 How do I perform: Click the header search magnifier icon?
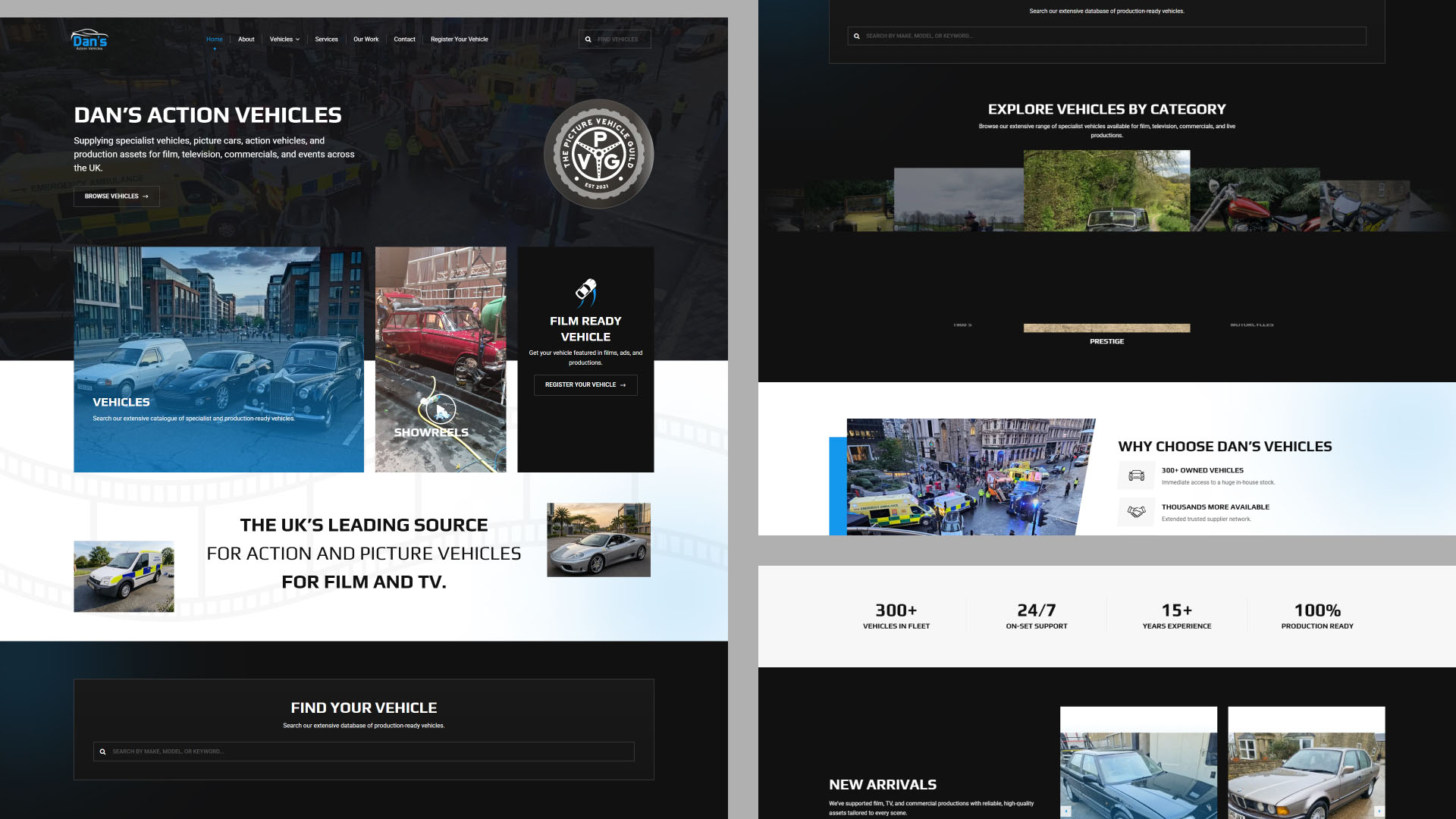(588, 39)
